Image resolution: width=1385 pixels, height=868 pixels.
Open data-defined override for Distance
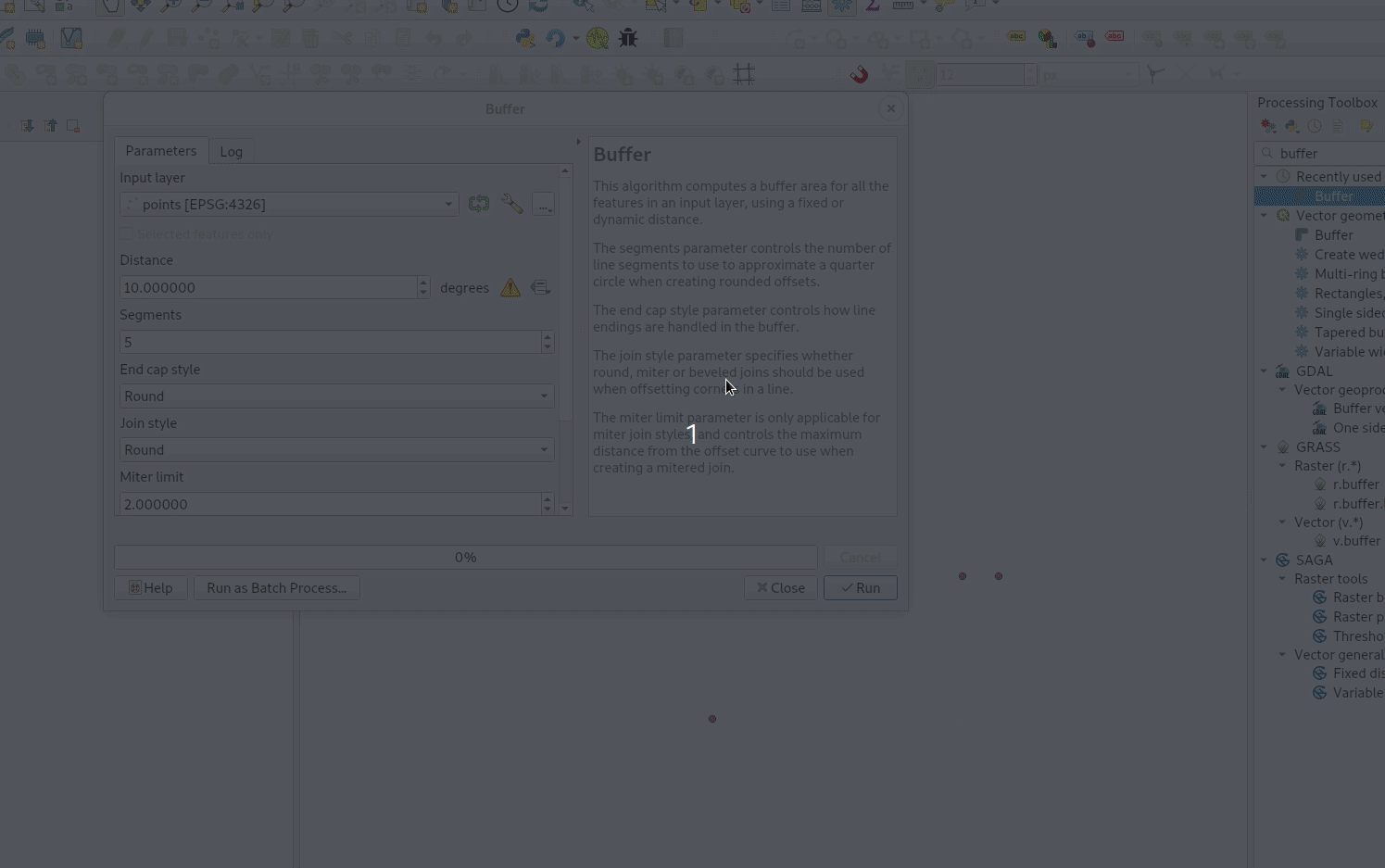pos(540,288)
